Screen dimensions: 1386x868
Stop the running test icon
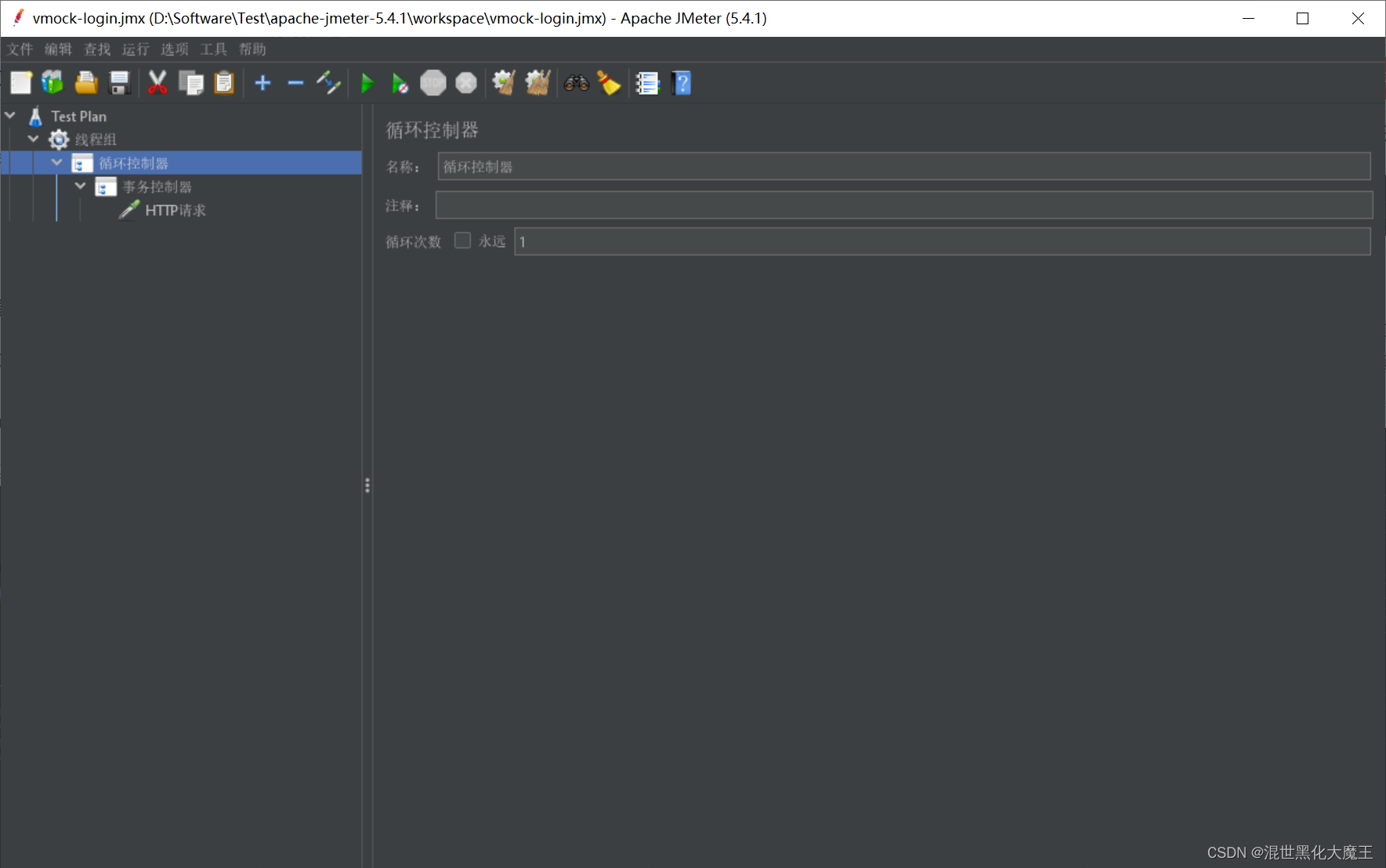pos(433,82)
